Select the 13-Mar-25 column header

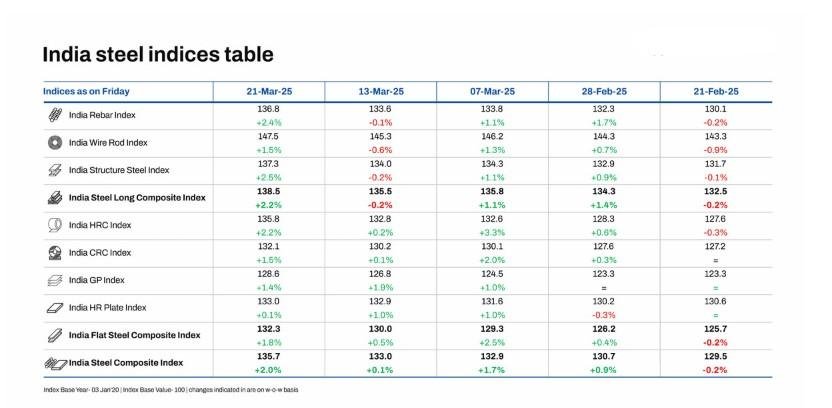coord(381,91)
